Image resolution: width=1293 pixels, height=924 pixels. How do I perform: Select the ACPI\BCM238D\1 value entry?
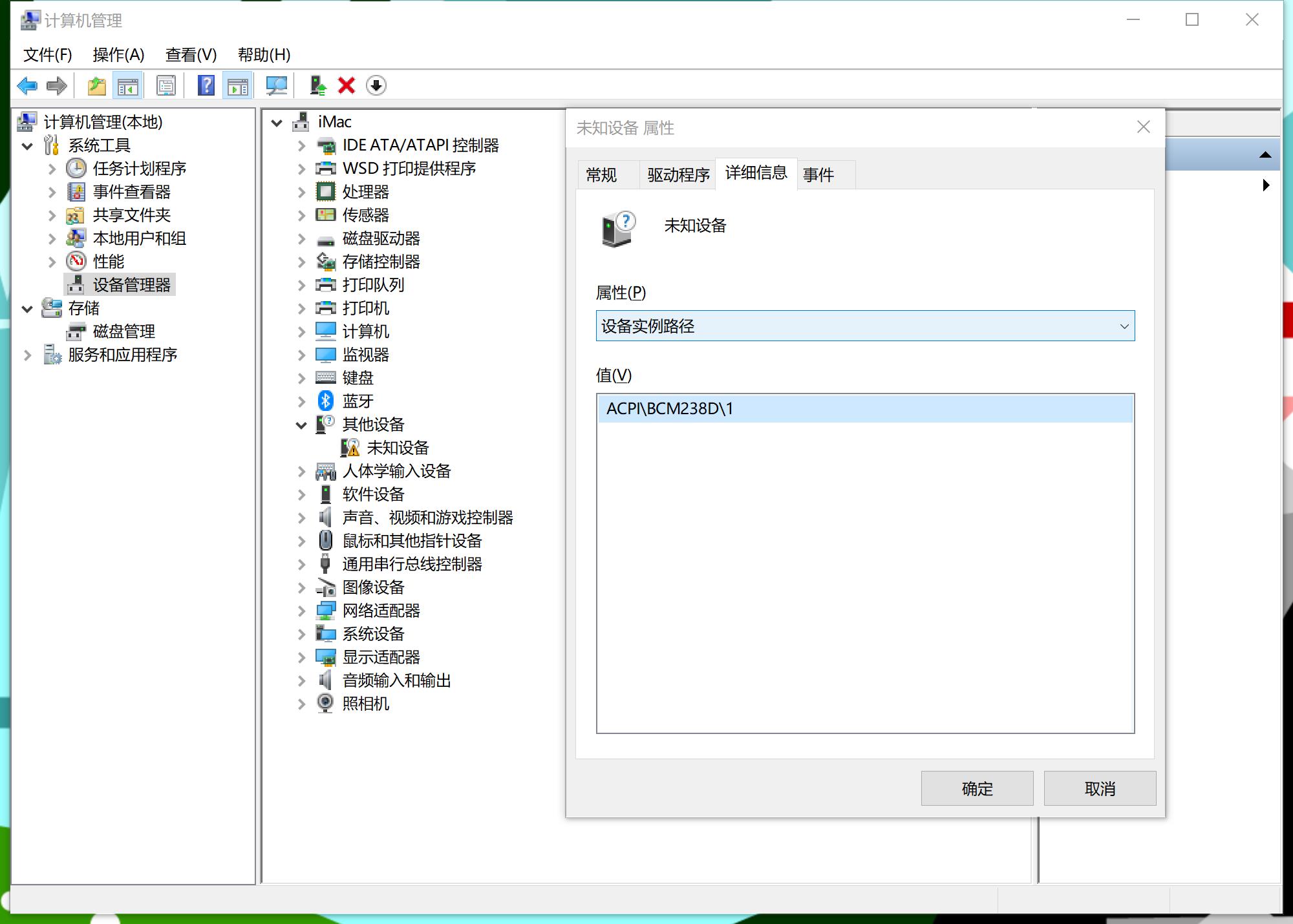coord(670,408)
